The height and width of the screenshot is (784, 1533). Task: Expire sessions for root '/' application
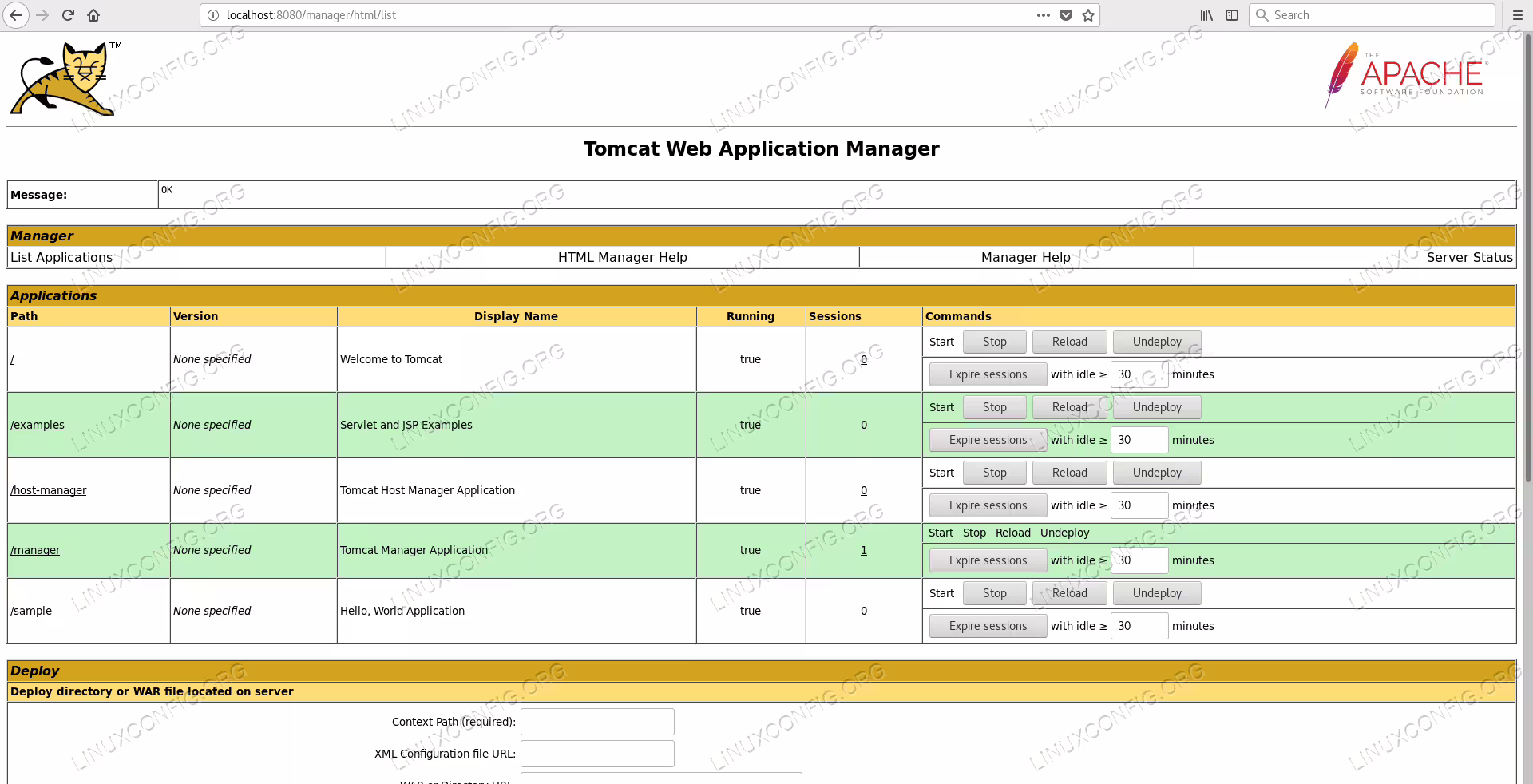(x=988, y=374)
